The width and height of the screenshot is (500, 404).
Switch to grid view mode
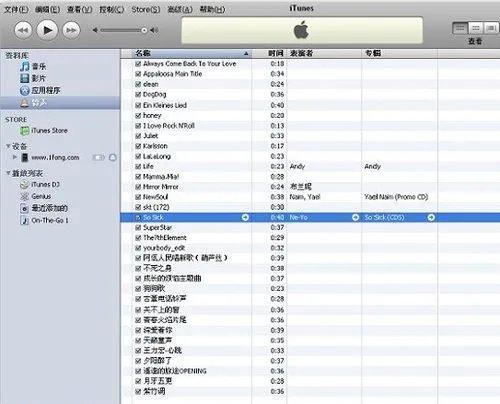476,28
